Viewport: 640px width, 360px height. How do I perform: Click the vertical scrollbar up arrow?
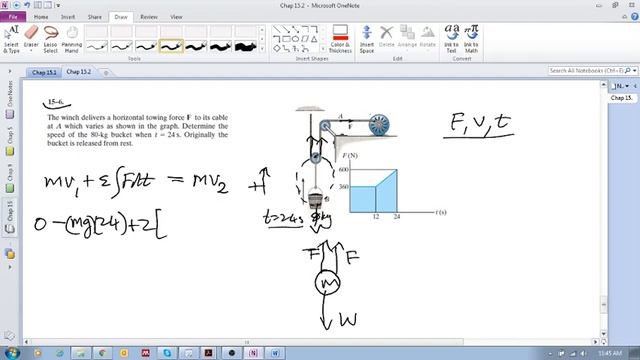pyautogui.click(x=604, y=84)
